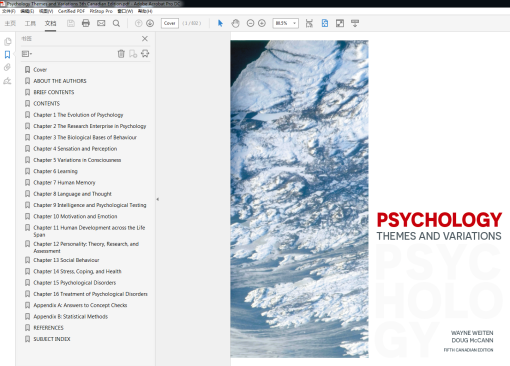The image size is (510, 366).
Task: Open the Page Thumbnails panel icon
Action: (x=7, y=42)
